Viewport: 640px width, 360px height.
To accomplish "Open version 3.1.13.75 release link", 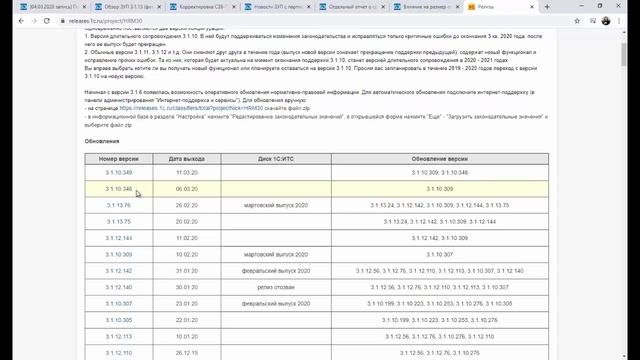I will click(119, 222).
